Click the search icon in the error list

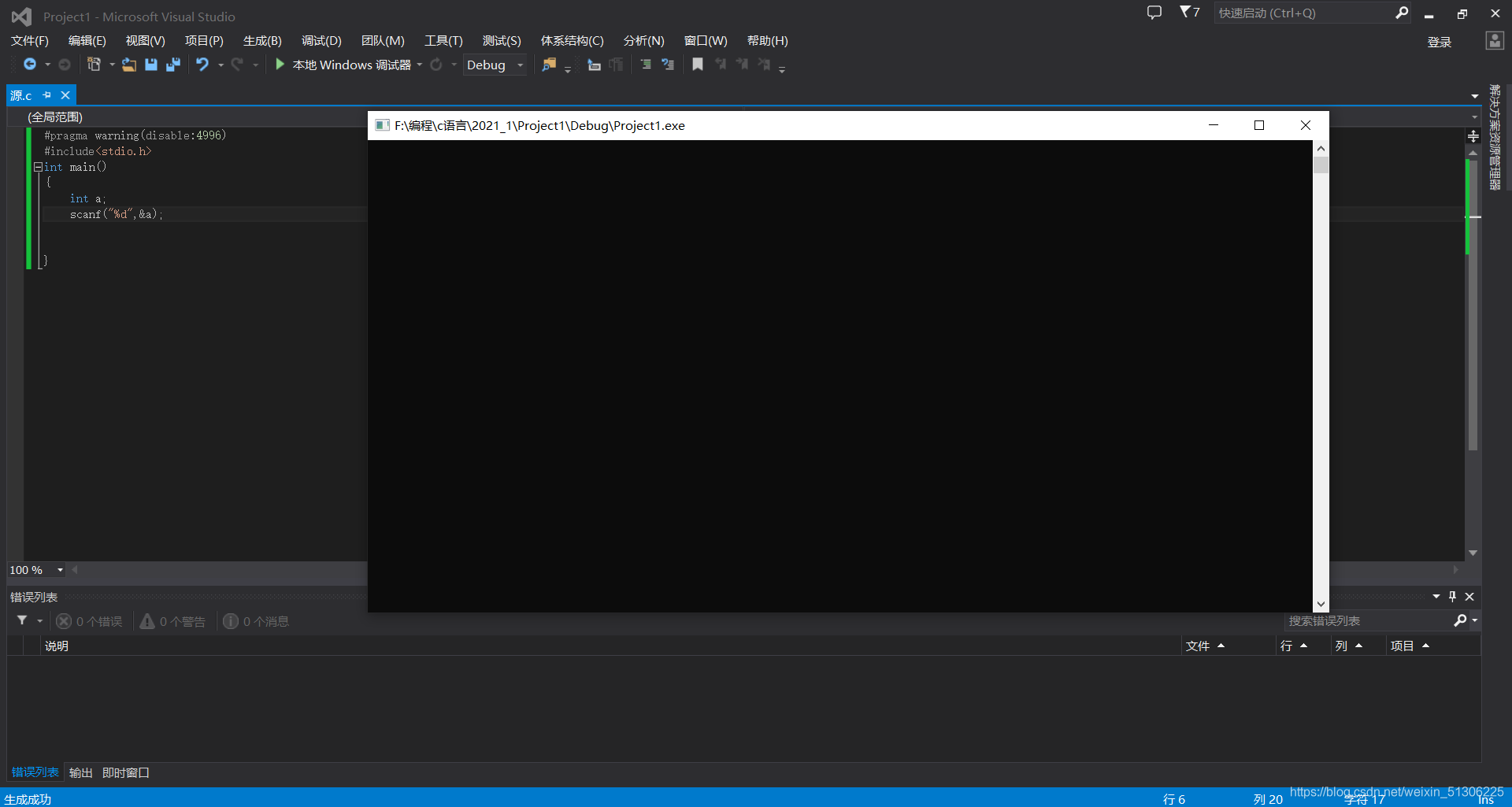coord(1460,620)
